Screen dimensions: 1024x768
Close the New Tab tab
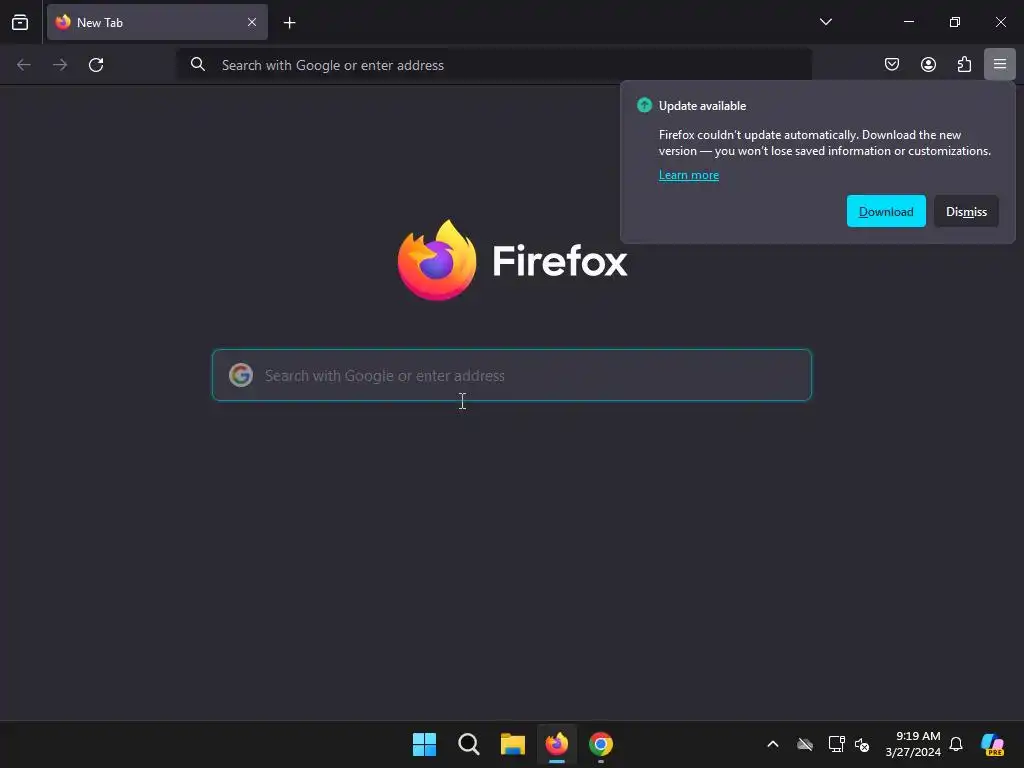click(251, 22)
